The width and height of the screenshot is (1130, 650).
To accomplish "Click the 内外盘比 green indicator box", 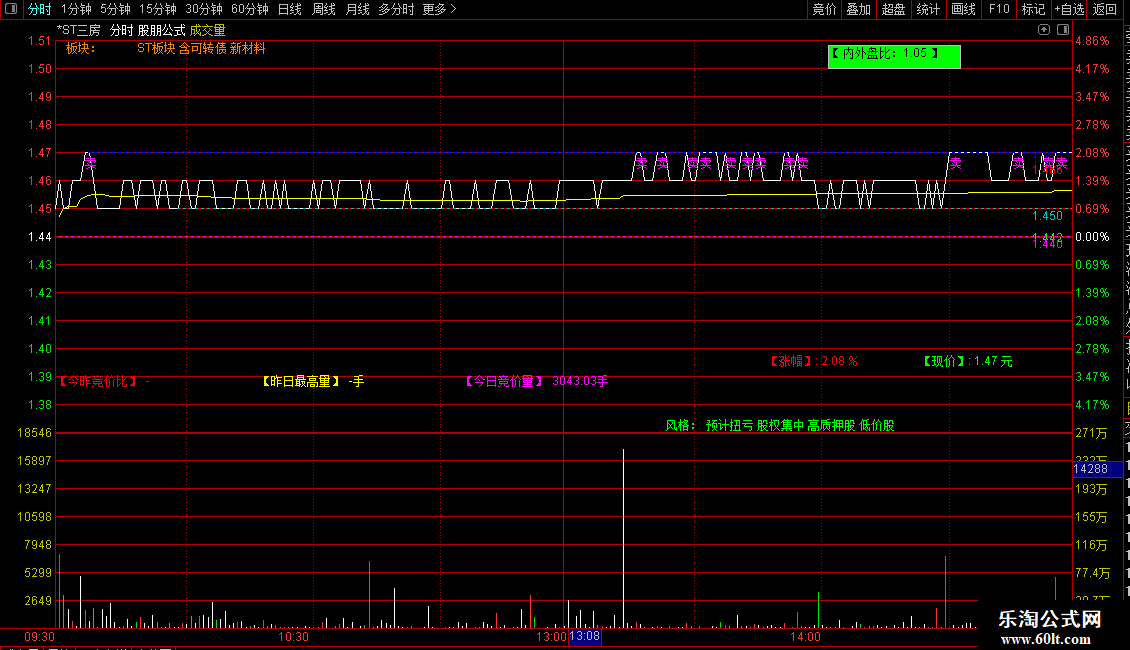I will [x=894, y=57].
